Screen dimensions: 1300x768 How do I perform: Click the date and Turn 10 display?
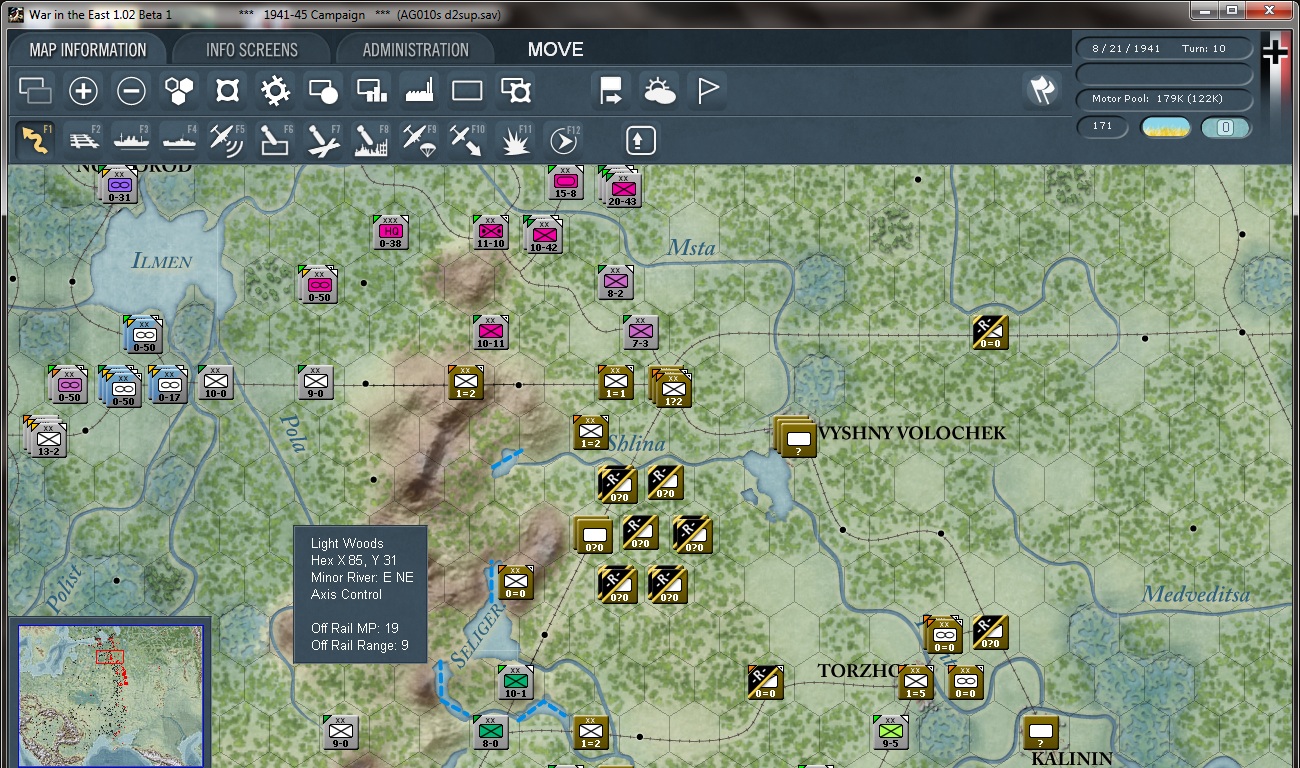(x=1165, y=48)
